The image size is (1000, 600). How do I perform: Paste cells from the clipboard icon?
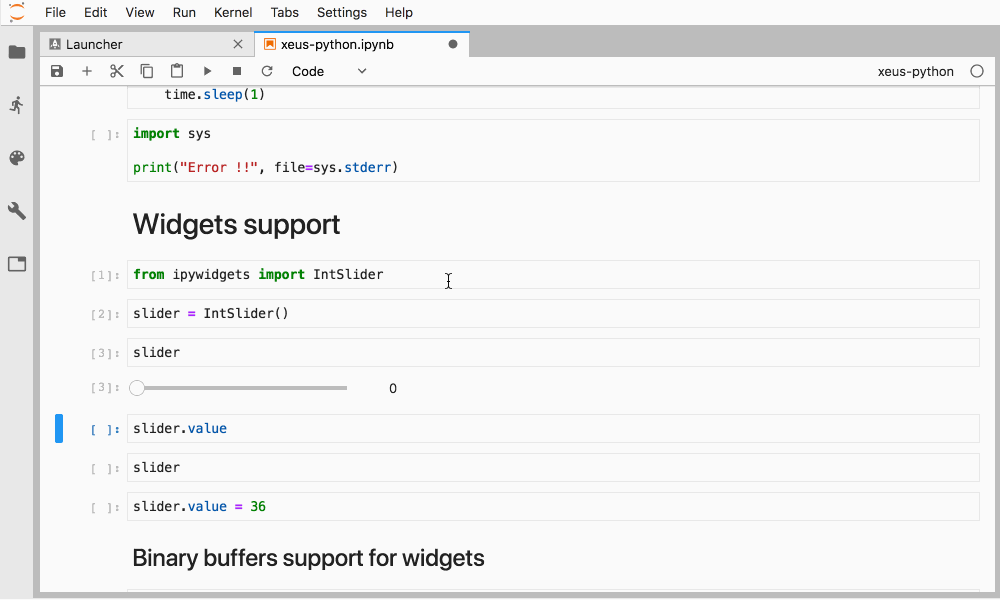pyautogui.click(x=177, y=71)
